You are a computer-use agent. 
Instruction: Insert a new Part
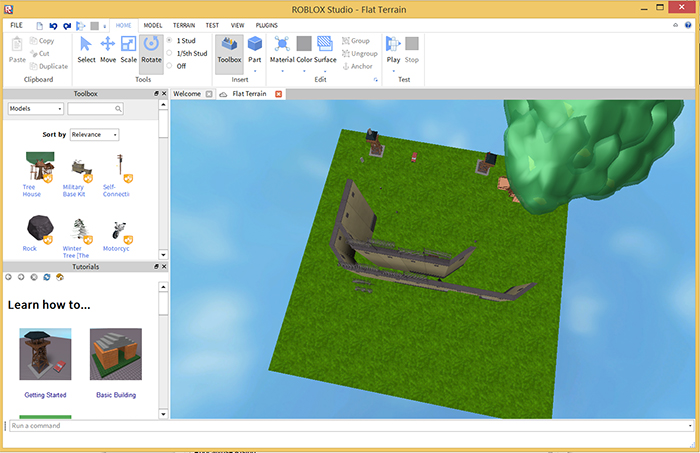click(x=254, y=50)
